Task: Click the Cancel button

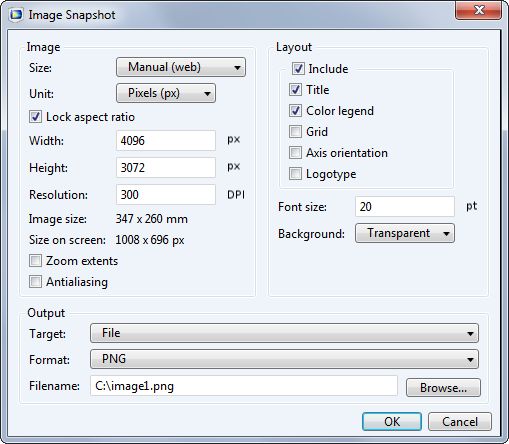Action: 460,422
